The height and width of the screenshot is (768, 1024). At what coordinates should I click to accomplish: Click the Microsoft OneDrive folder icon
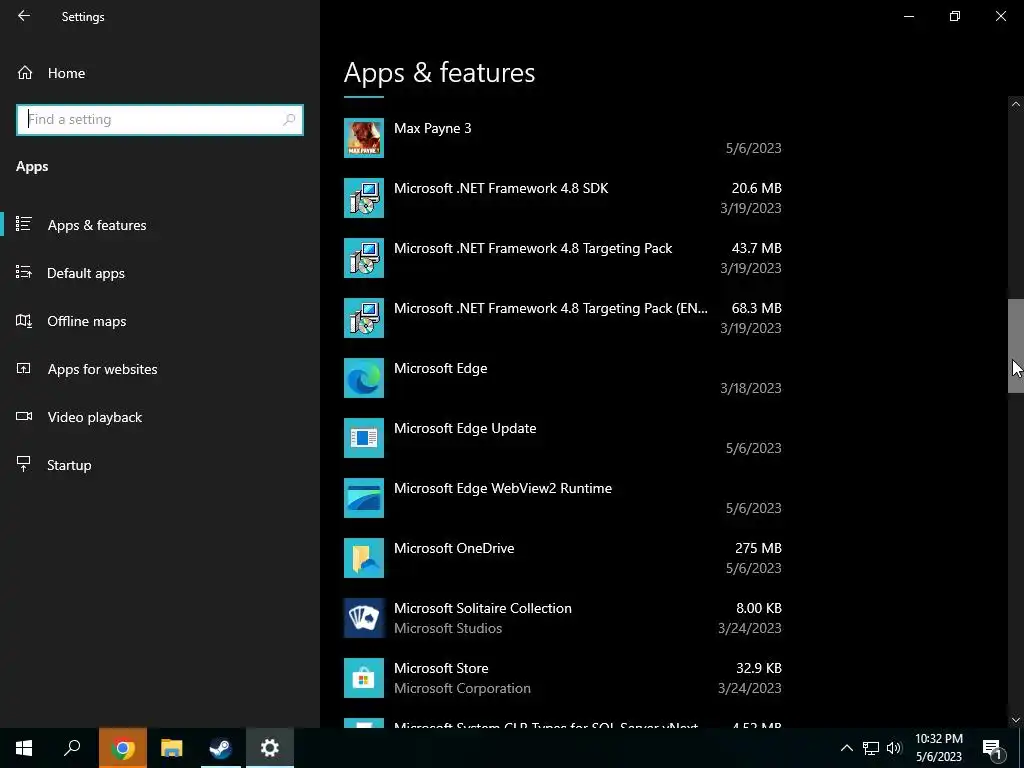coord(364,558)
